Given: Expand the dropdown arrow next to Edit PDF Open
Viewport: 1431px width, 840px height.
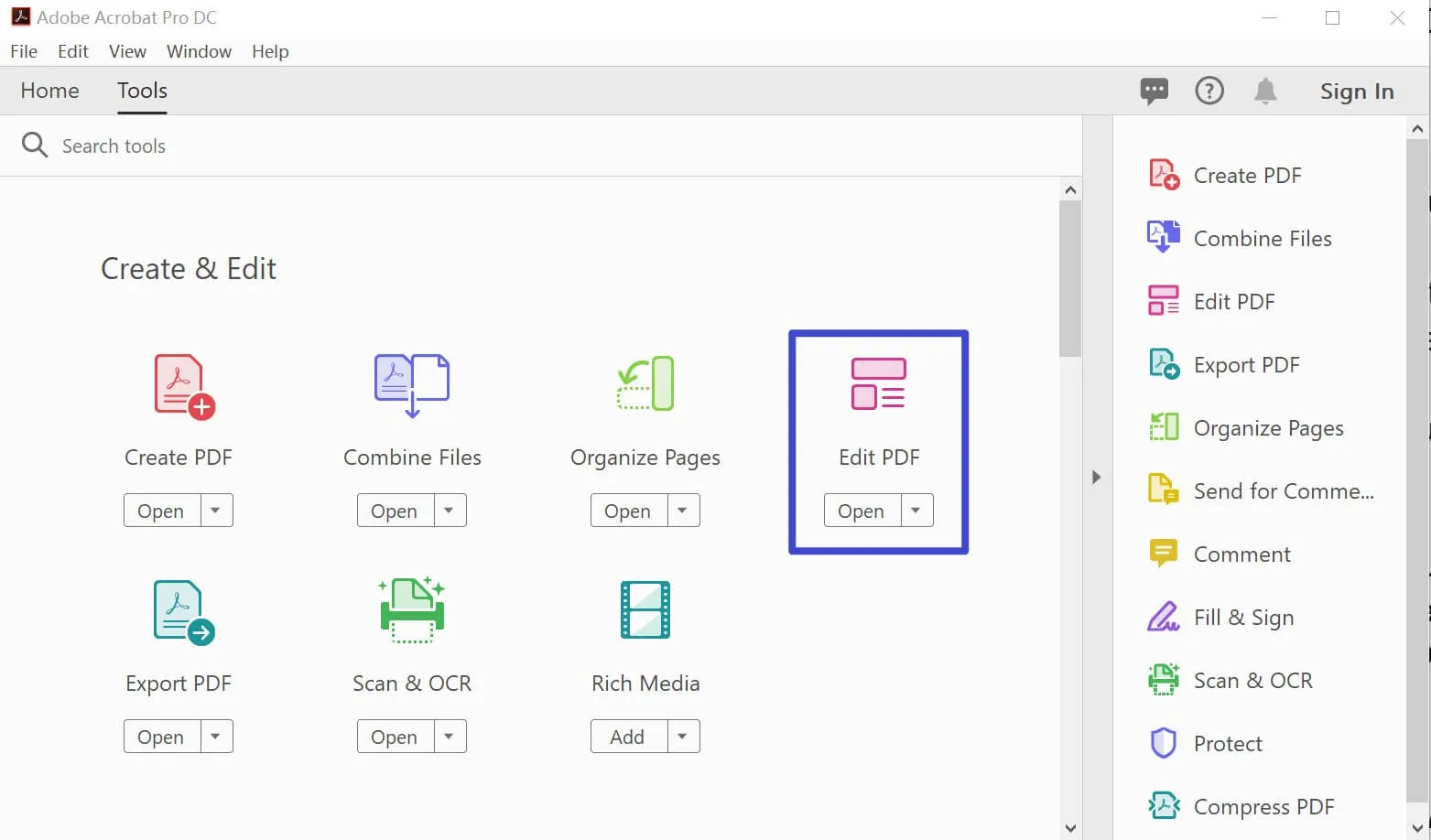Looking at the screenshot, I should click(916, 511).
